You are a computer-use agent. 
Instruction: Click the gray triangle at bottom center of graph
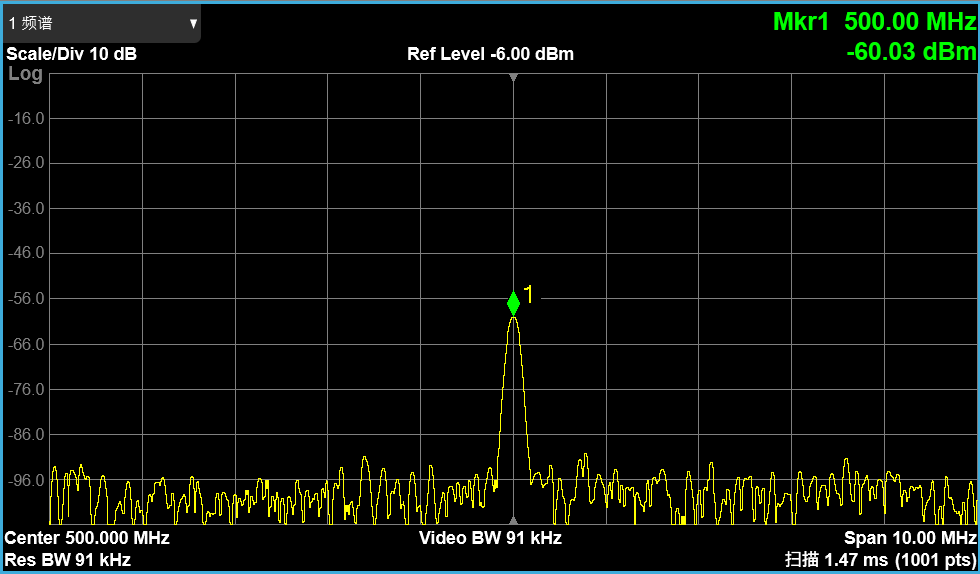pyautogui.click(x=513, y=521)
